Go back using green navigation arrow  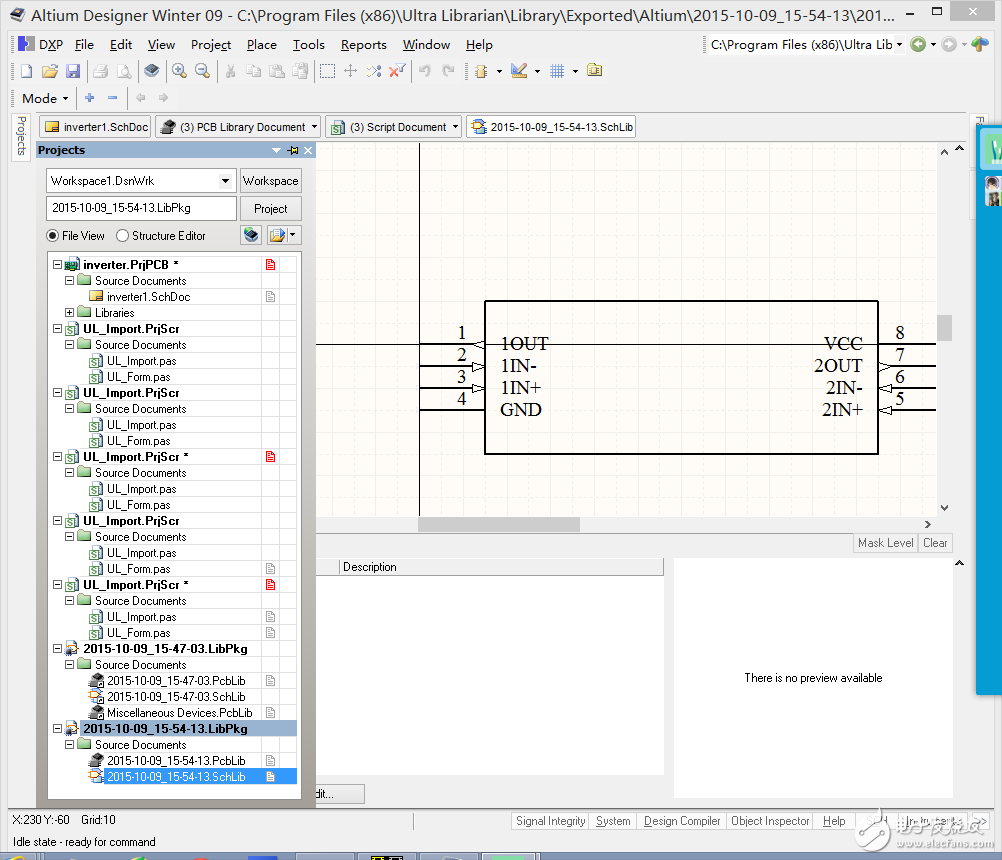click(x=918, y=44)
